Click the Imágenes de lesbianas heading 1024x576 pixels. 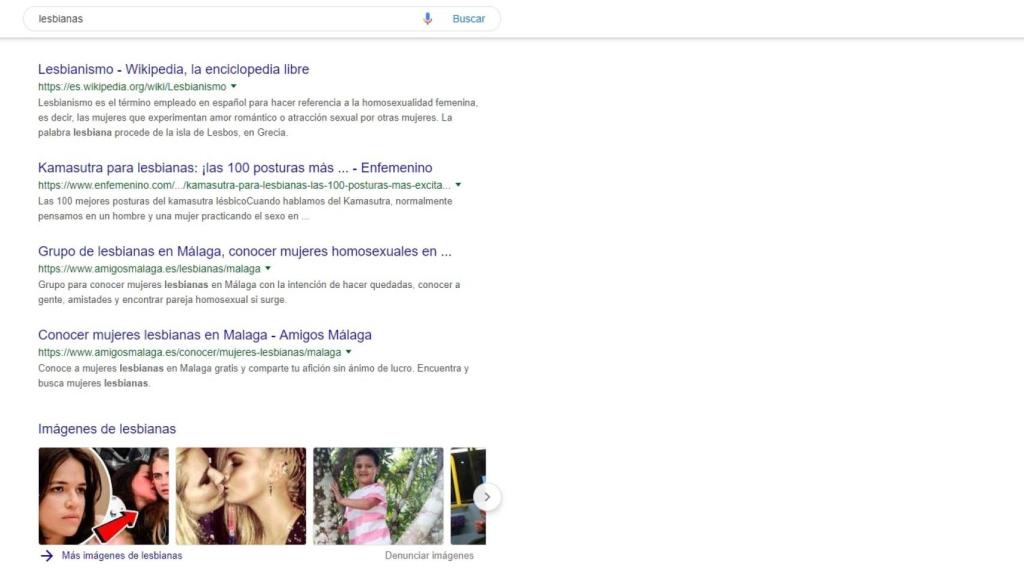click(107, 429)
